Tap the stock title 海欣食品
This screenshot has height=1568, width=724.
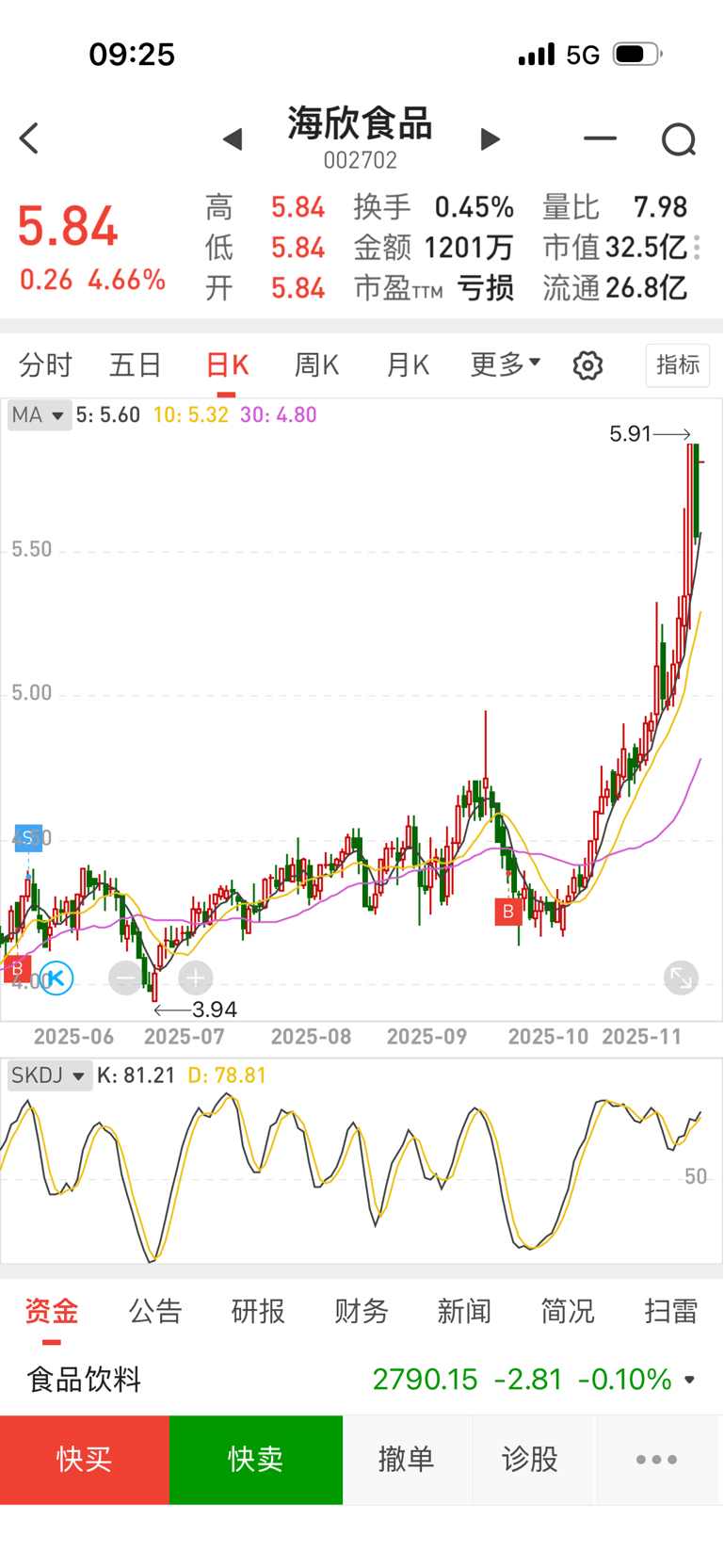(361, 123)
